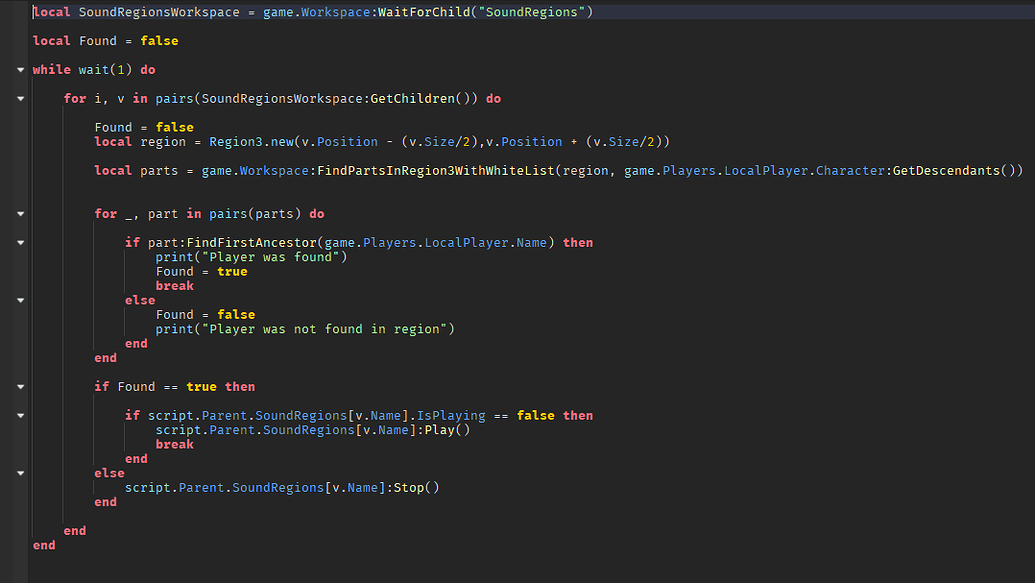Collapse the else branch printing not found message
The height and width of the screenshot is (583, 1035).
click(20, 300)
